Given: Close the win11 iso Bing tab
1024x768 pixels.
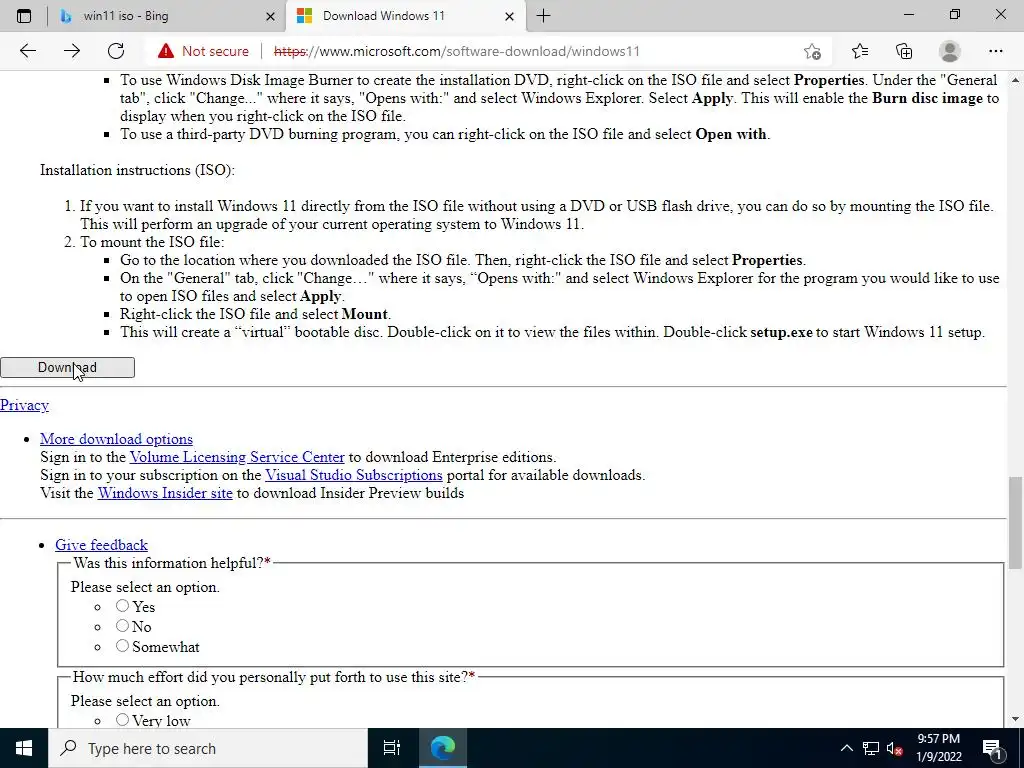Looking at the screenshot, I should pyautogui.click(x=270, y=16).
